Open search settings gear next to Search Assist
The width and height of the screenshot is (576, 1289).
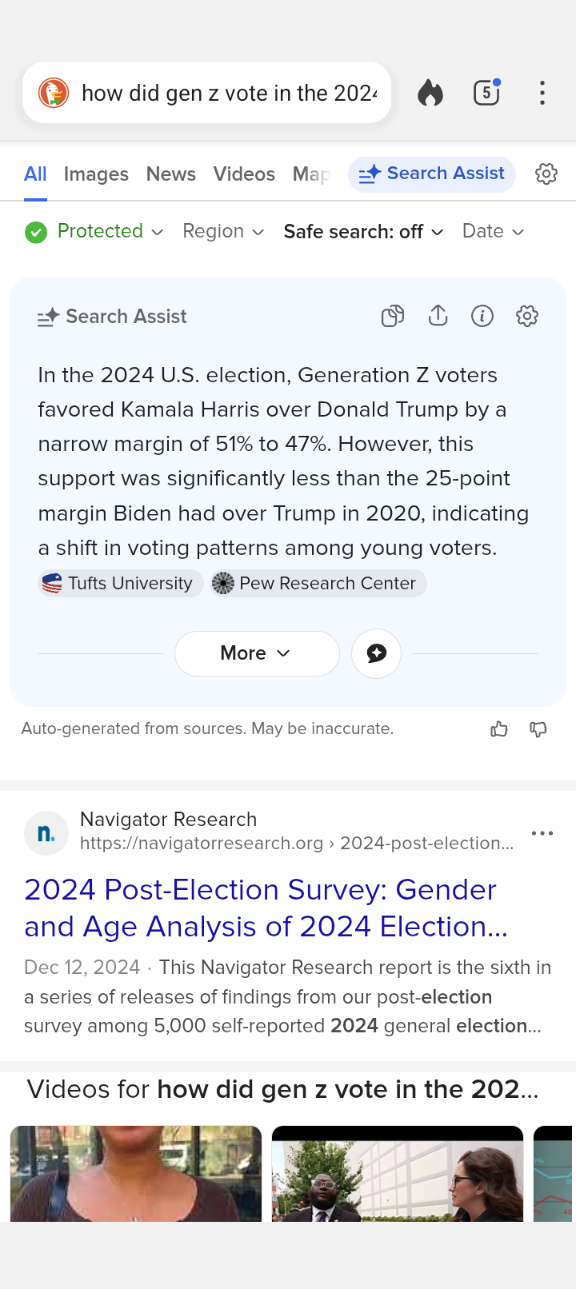546,174
